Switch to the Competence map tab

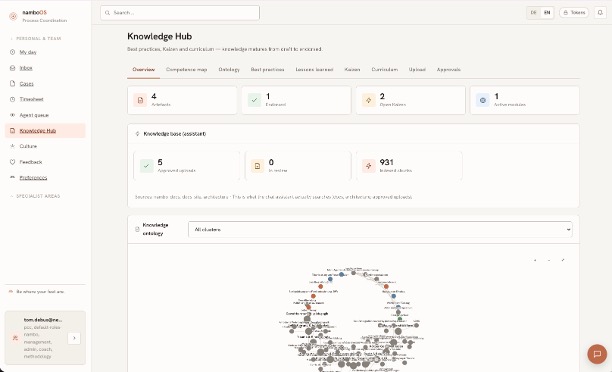[187, 69]
